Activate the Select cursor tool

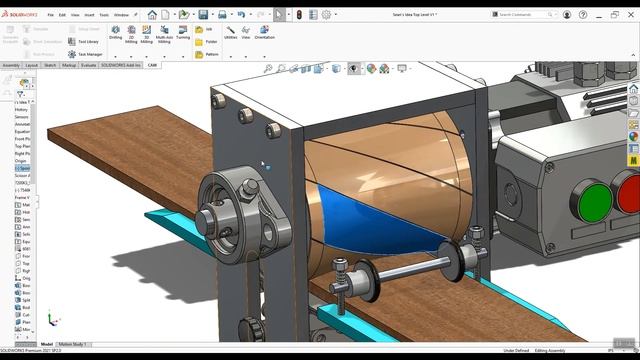pyautogui.click(x=278, y=15)
